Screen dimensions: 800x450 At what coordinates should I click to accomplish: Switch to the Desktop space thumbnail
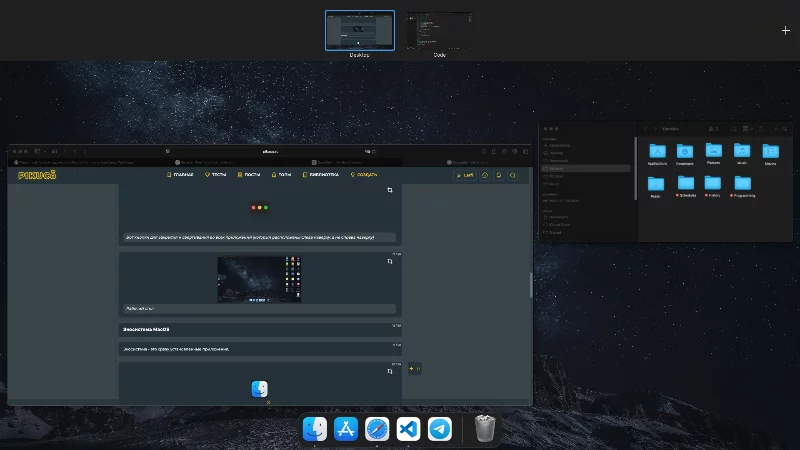(360, 31)
